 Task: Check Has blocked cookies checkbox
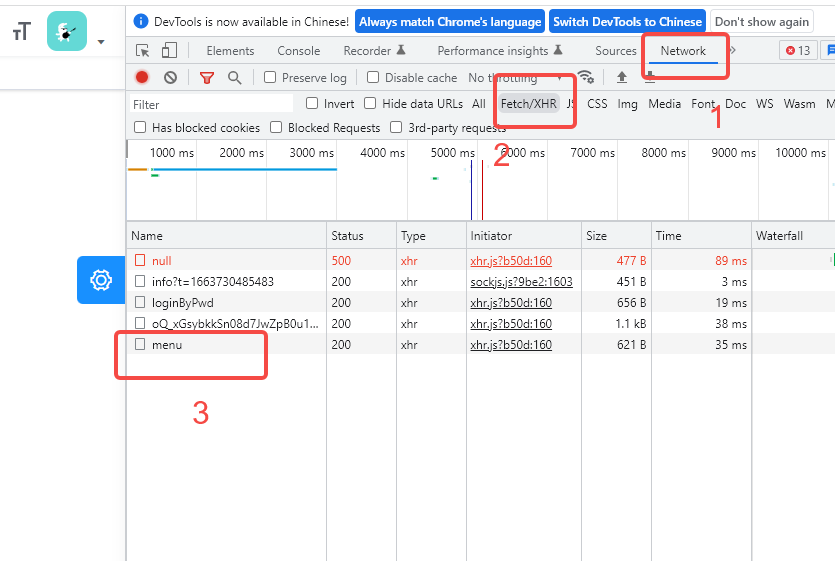(140, 127)
